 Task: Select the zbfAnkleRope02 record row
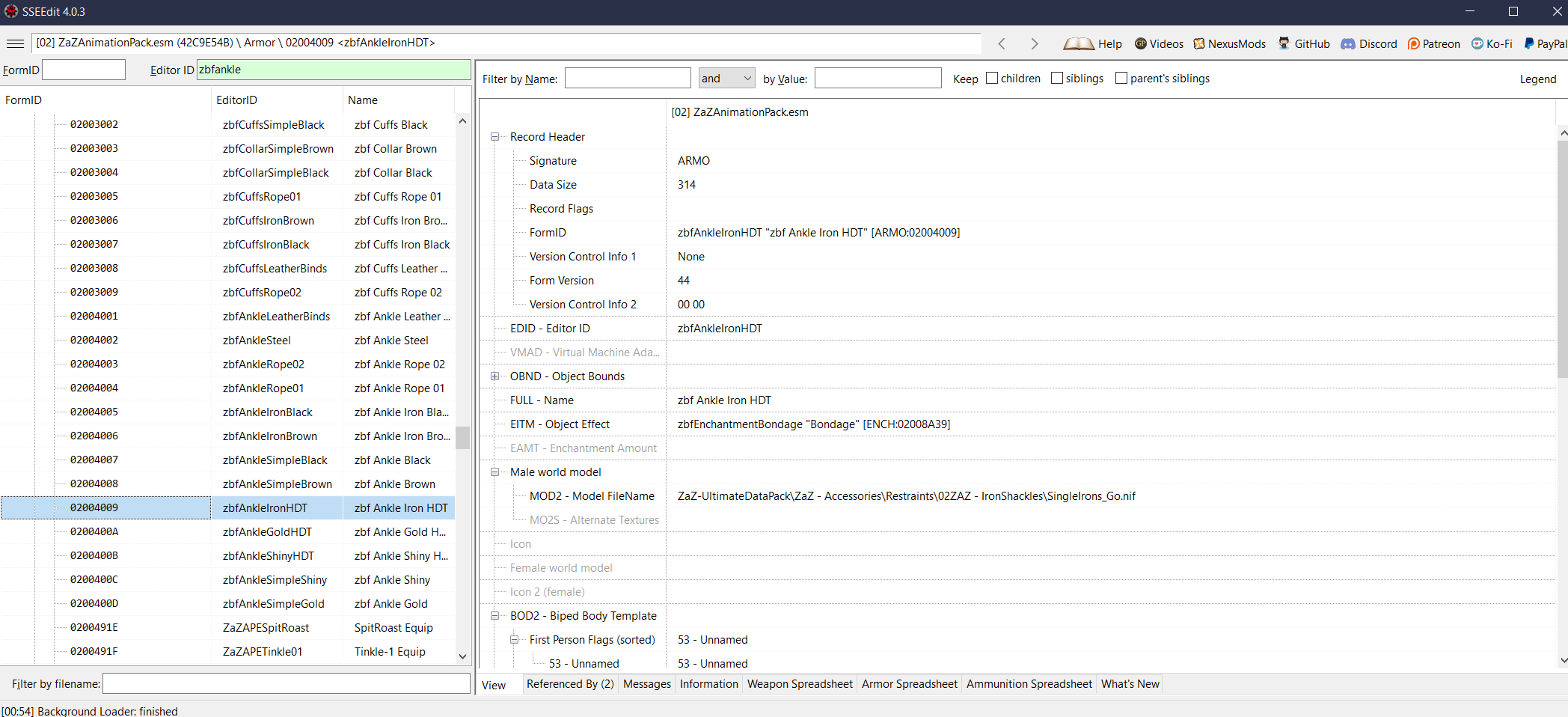(x=227, y=364)
